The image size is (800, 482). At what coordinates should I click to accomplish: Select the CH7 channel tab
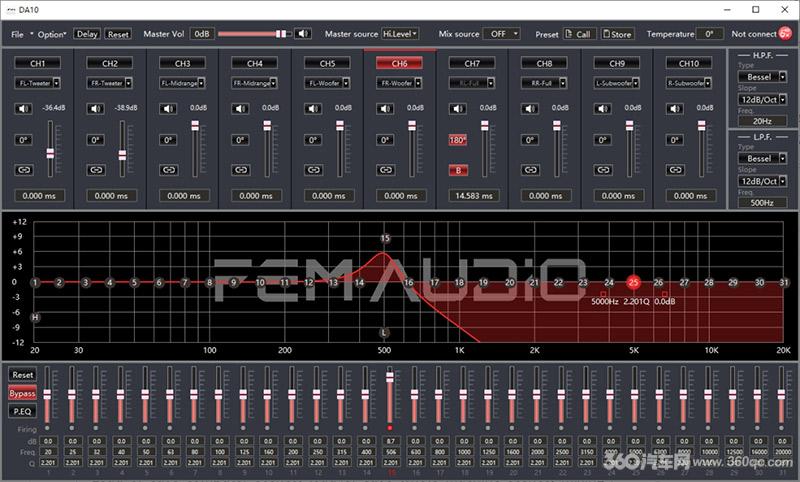[472, 63]
